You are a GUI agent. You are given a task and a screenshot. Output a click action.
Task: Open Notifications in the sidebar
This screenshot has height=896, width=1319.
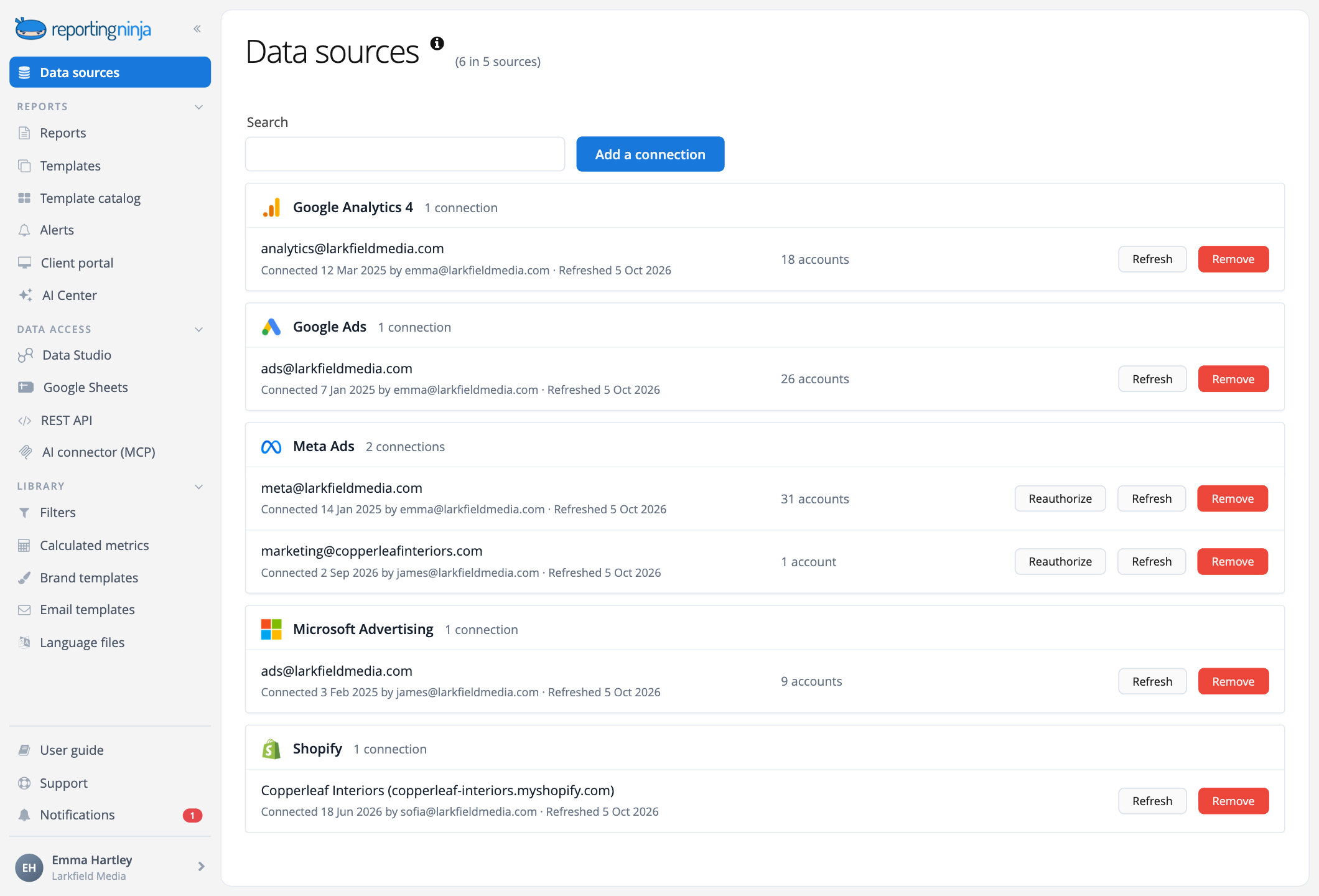[110, 815]
